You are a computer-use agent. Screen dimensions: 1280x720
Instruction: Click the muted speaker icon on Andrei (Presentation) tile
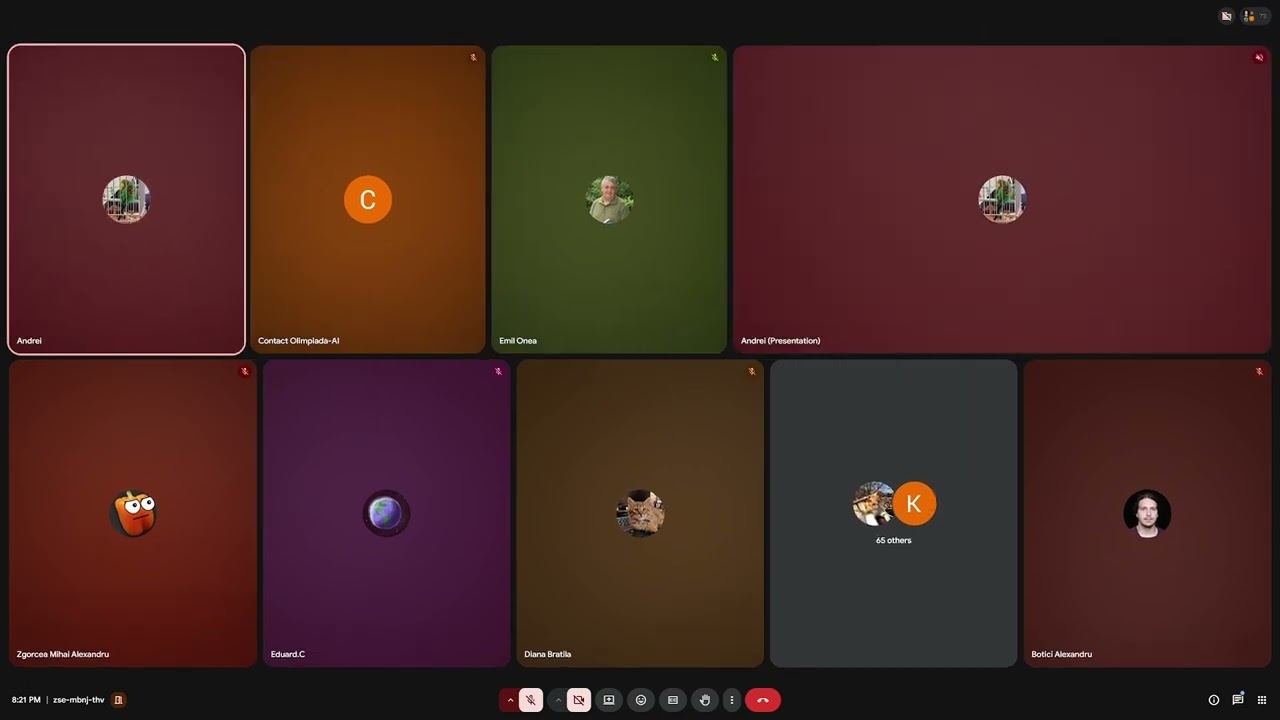[x=1259, y=58]
